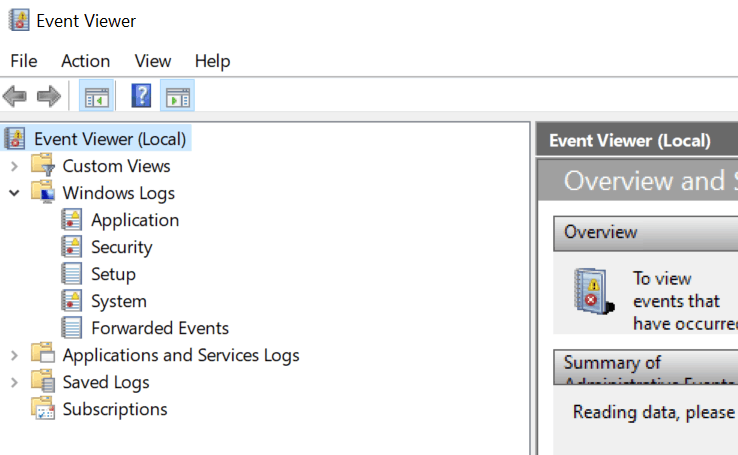Click the Windows Logs folder icon
This screenshot has height=455, width=738.
click(43, 192)
